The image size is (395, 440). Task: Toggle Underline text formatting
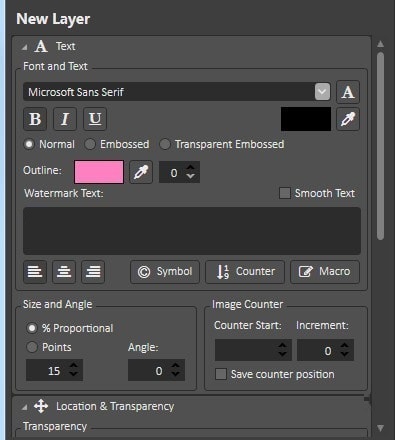[x=95, y=119]
